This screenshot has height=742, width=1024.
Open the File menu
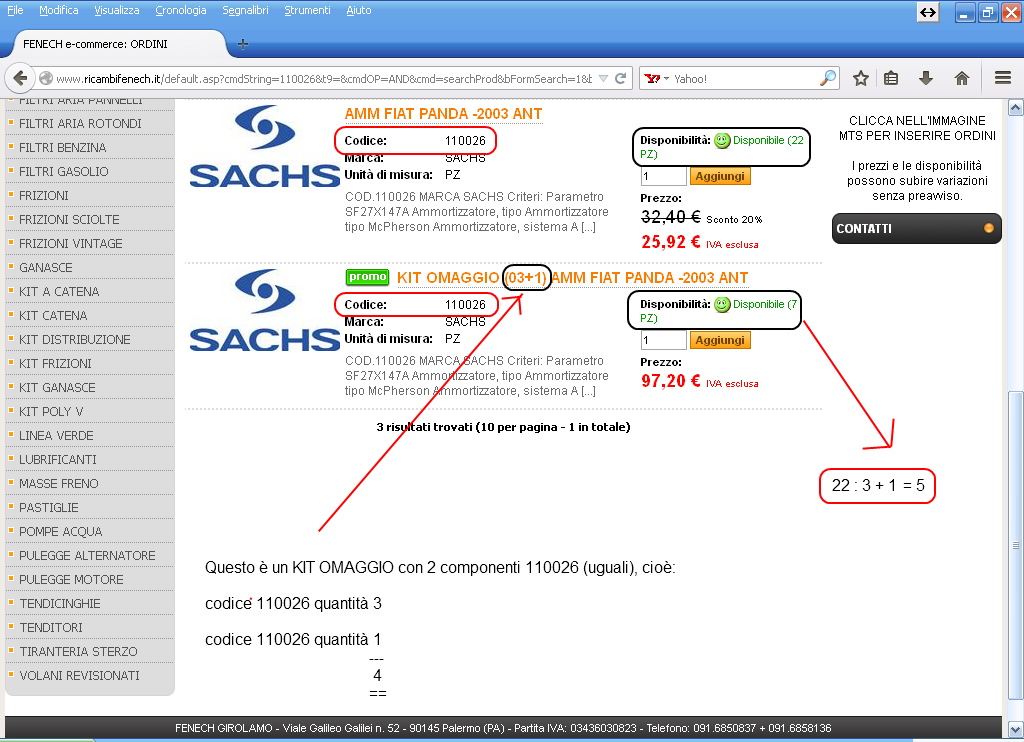(15, 10)
